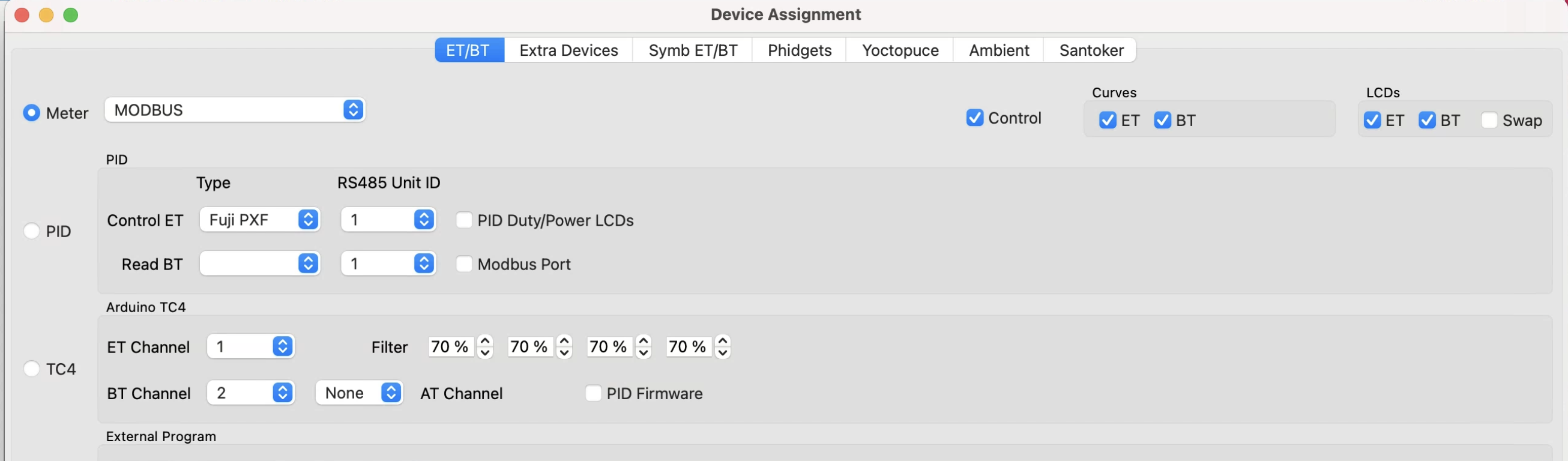Open the Santoker tab
This screenshot has height=461, width=1568.
[1091, 50]
